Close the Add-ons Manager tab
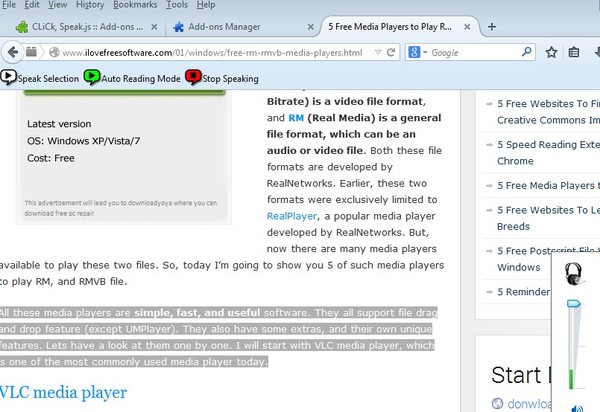Screen dimensions: 600x412 [311, 27]
